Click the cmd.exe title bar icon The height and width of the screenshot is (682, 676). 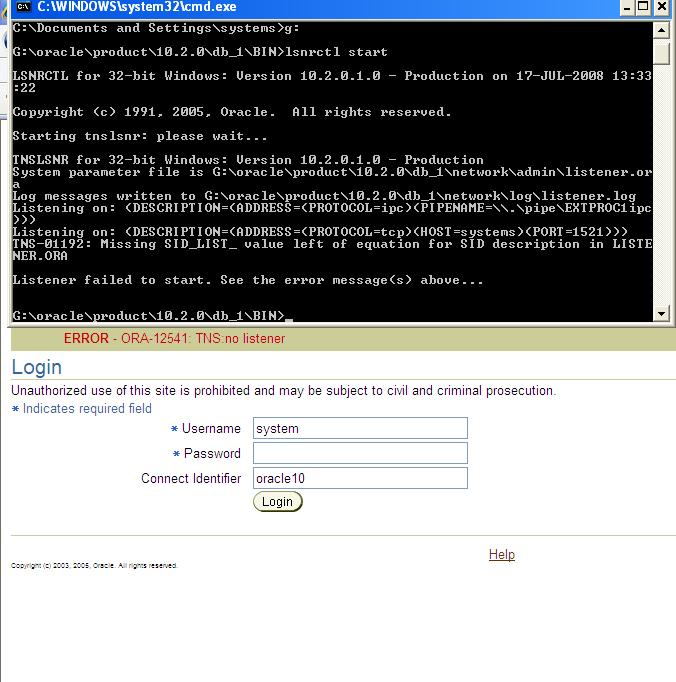23,7
